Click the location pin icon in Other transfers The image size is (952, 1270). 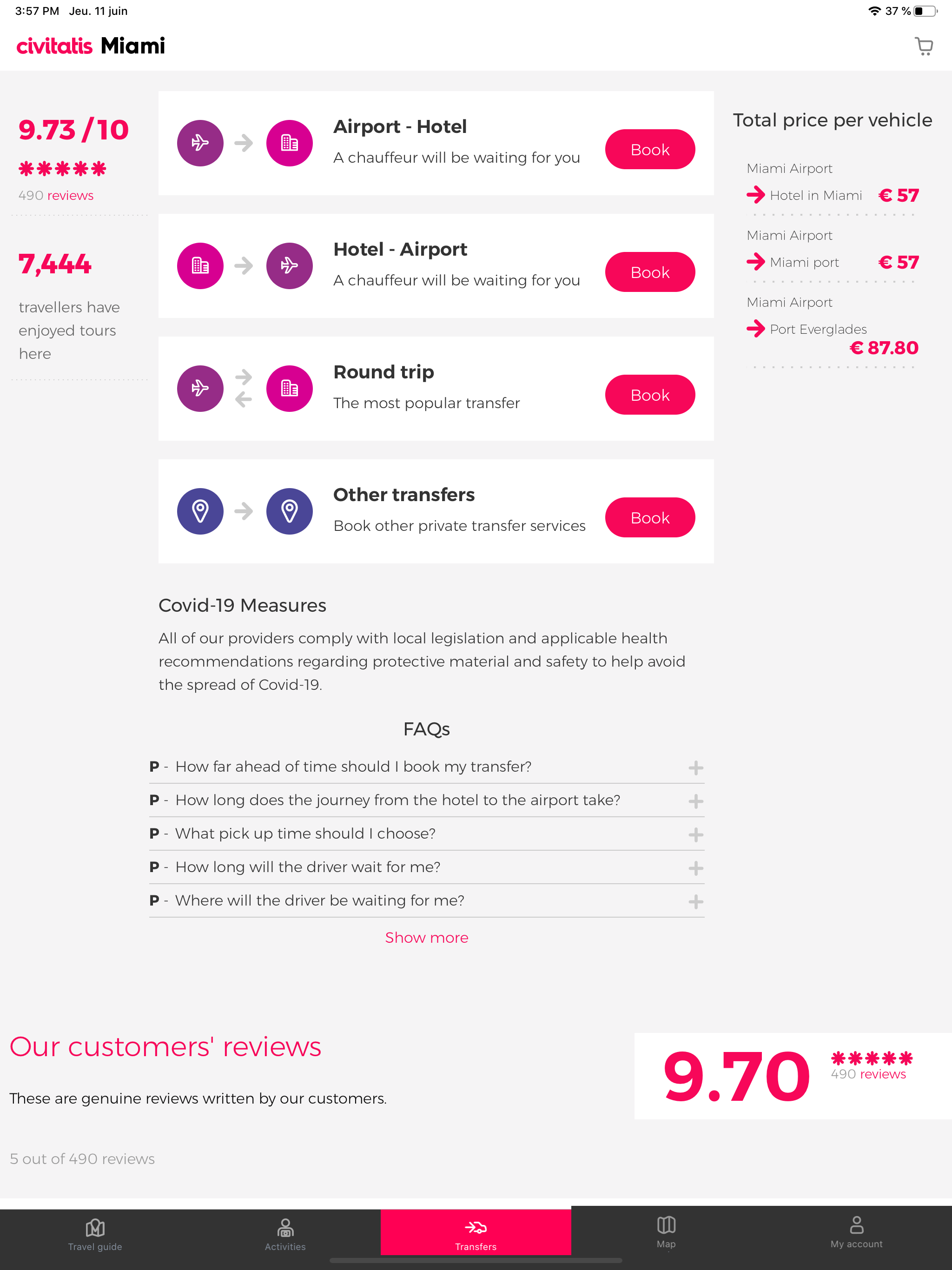pyautogui.click(x=200, y=510)
